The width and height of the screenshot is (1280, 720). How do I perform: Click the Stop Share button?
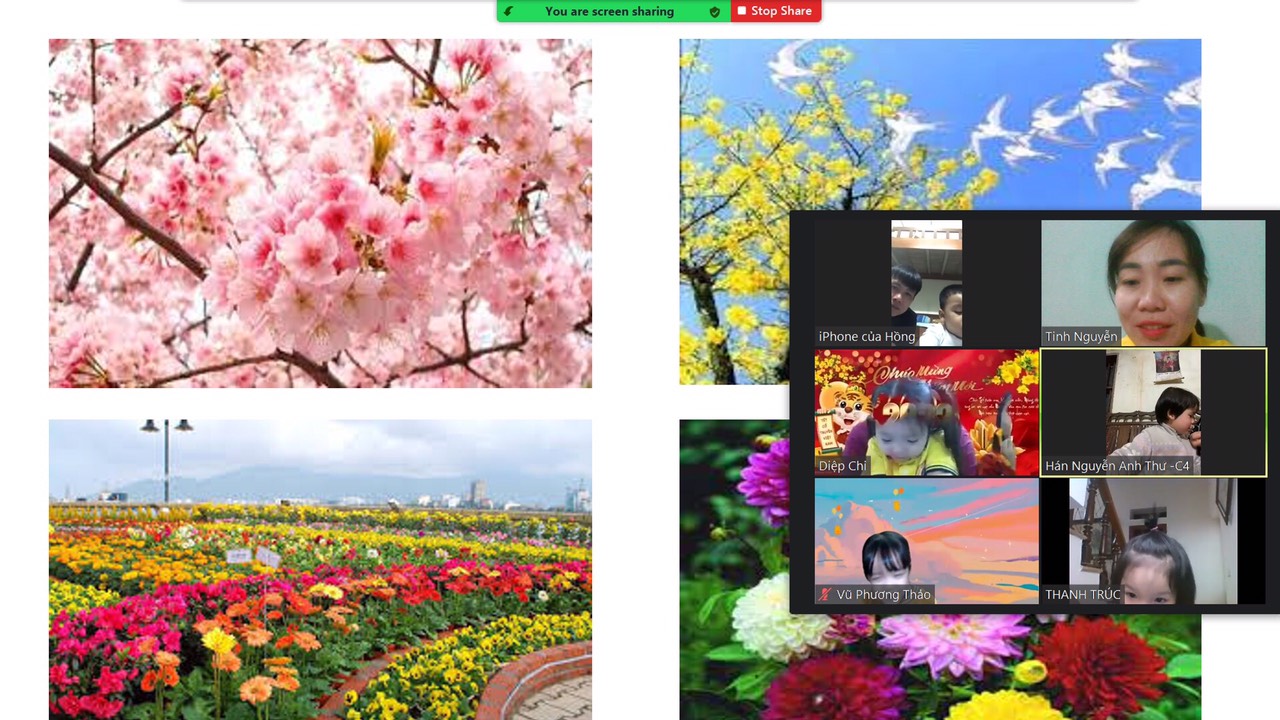tap(776, 11)
